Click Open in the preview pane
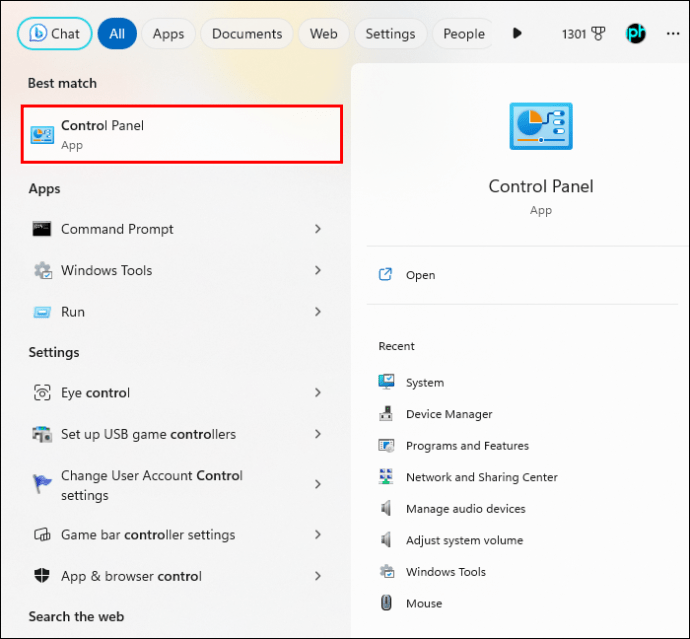Viewport: 690px width, 639px height. click(x=420, y=275)
